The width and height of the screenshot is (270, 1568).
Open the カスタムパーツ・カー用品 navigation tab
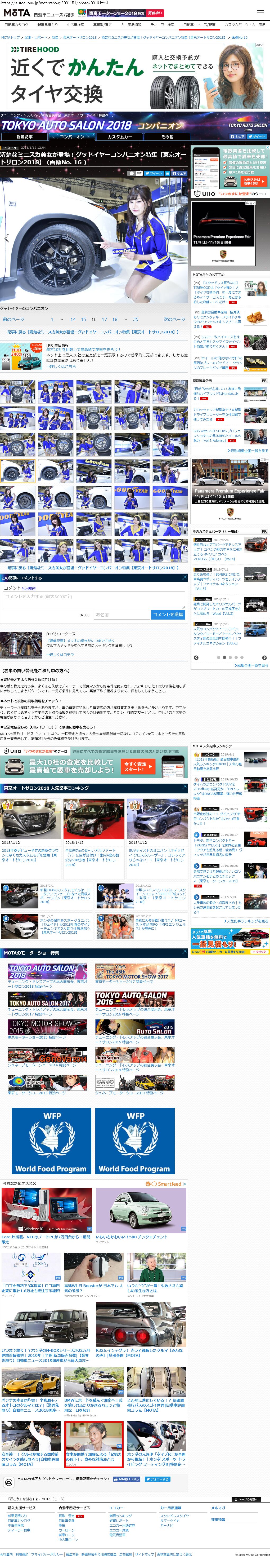click(x=245, y=25)
